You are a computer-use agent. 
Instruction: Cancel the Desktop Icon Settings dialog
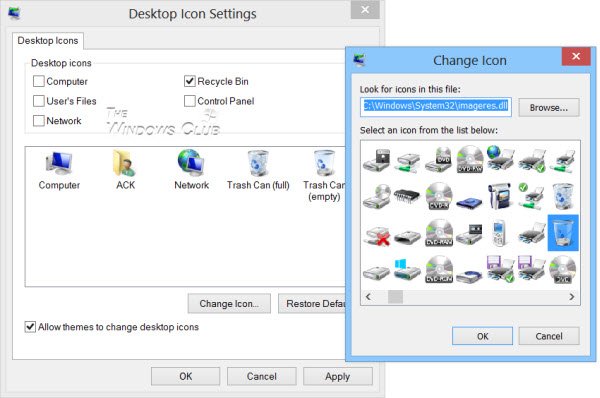click(262, 376)
